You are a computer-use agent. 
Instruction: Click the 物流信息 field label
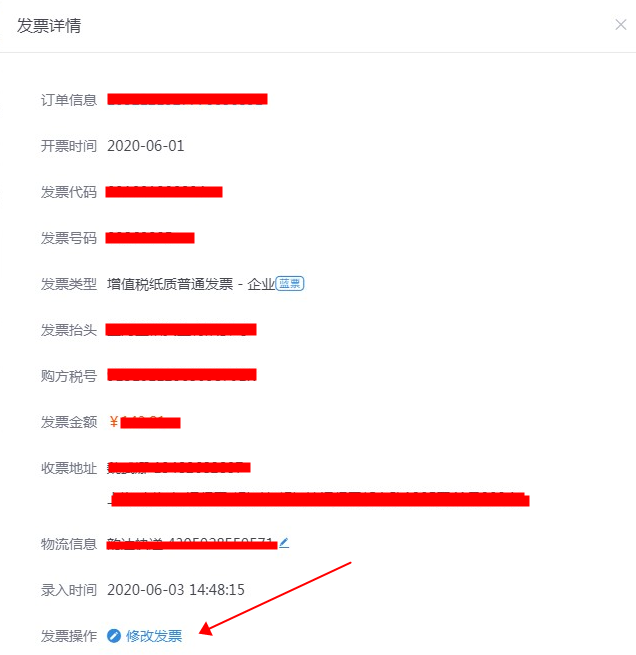(69, 544)
